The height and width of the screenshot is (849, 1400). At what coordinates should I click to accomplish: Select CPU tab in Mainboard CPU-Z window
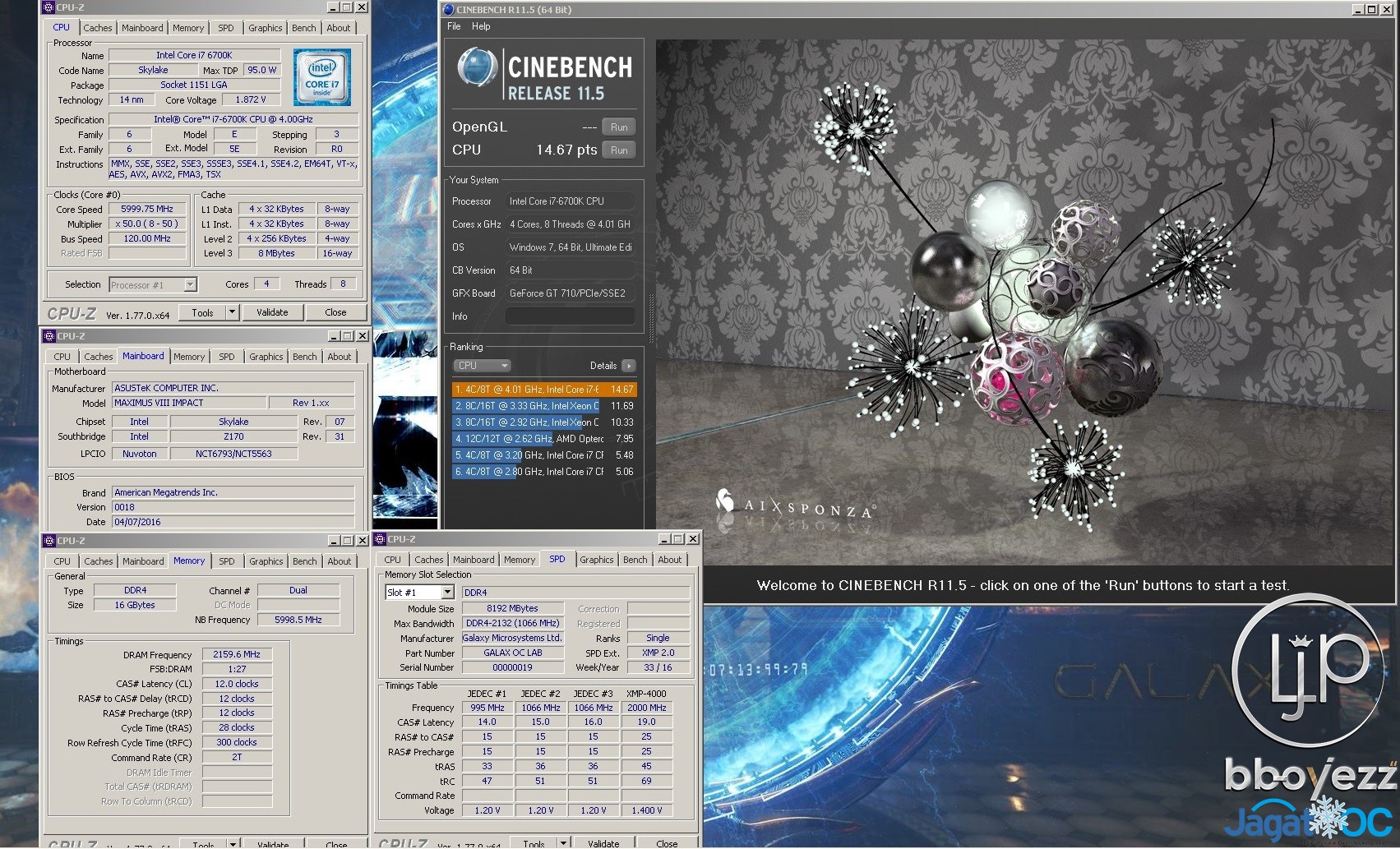point(62,357)
